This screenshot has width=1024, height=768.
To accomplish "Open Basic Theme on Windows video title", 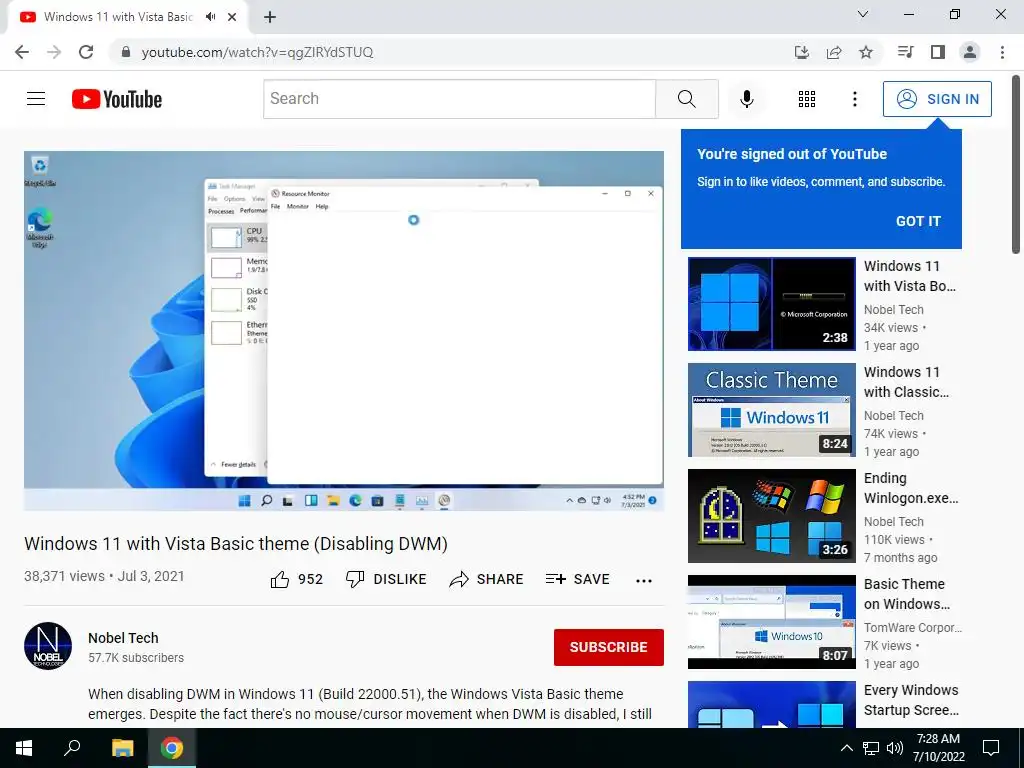I will (906, 594).
